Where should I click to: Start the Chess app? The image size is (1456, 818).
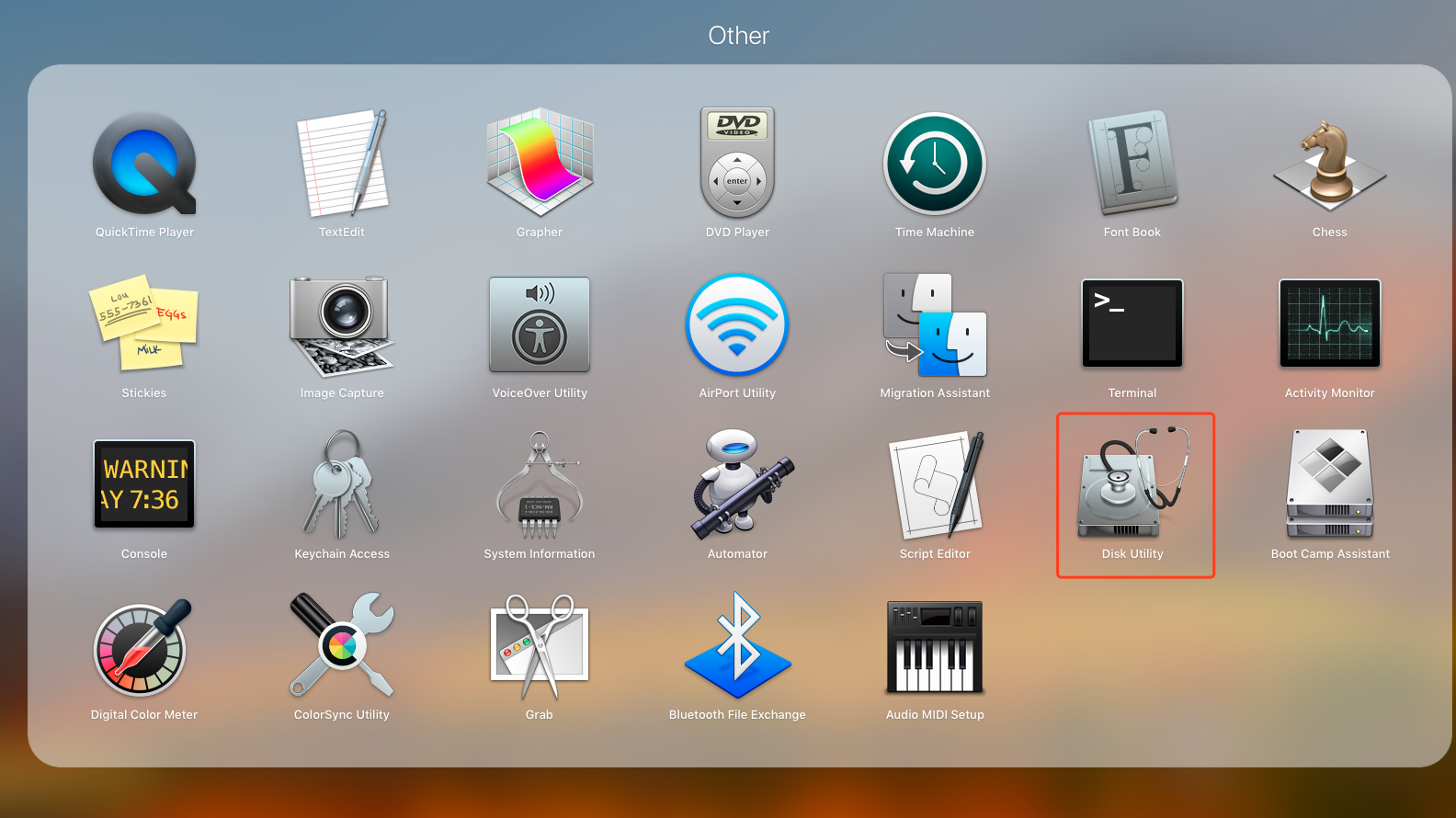1330,164
